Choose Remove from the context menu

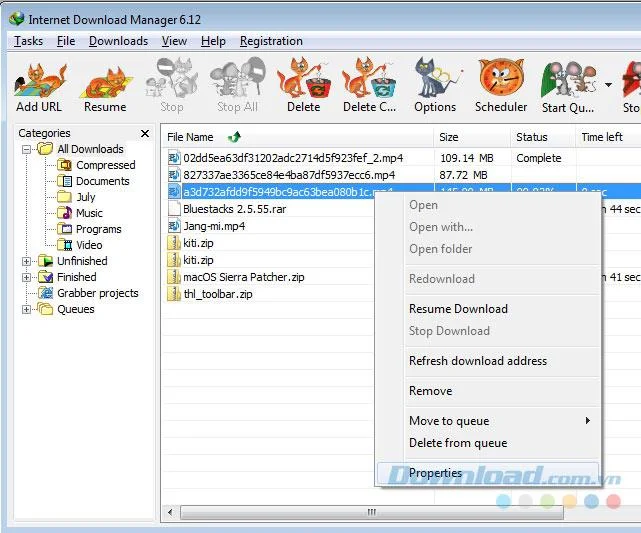[489, 391]
